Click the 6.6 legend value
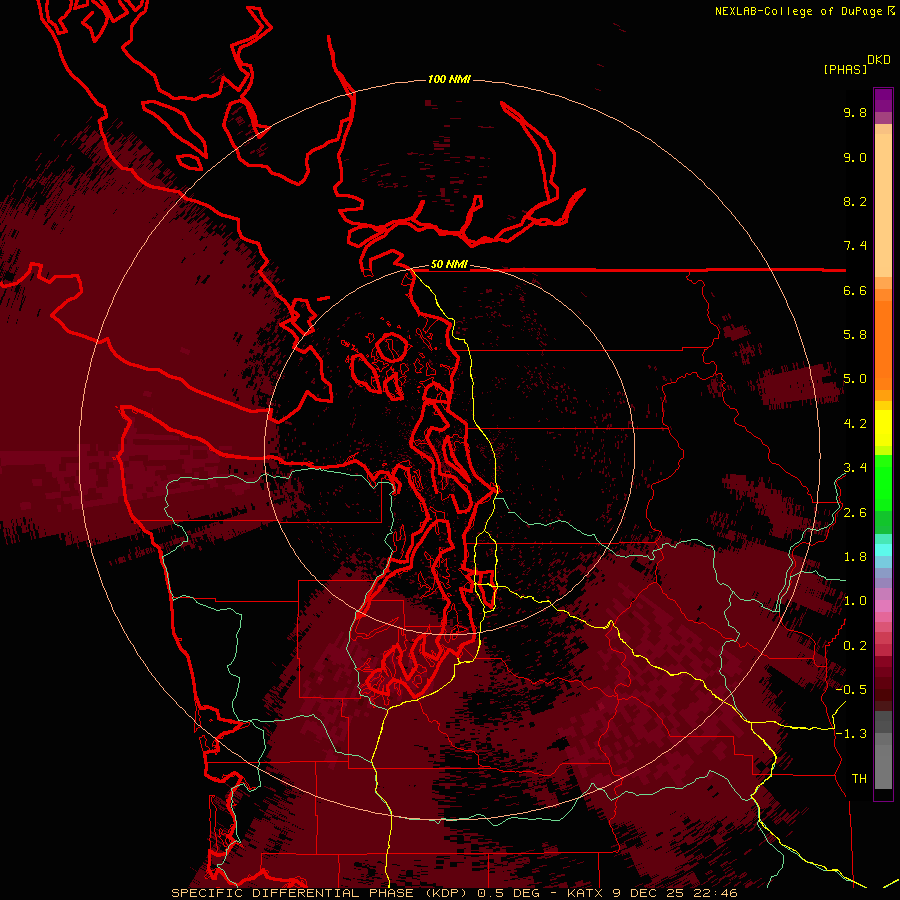 (x=855, y=291)
